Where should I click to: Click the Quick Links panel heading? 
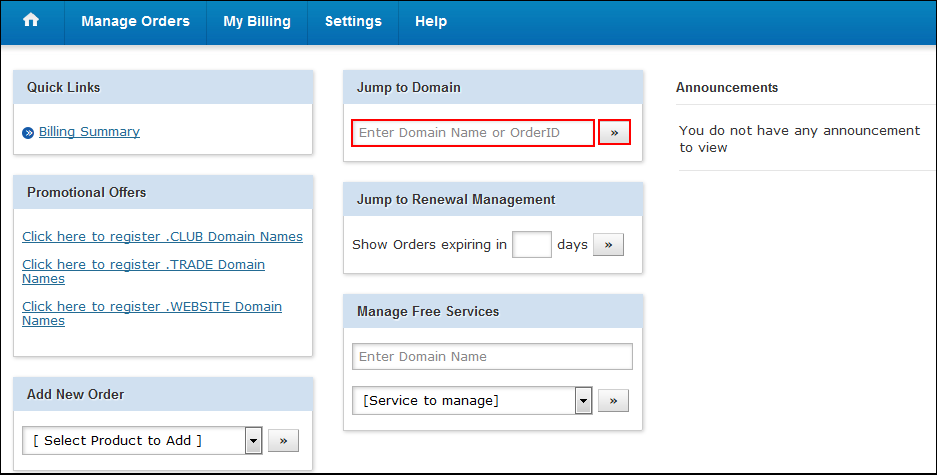click(x=63, y=87)
